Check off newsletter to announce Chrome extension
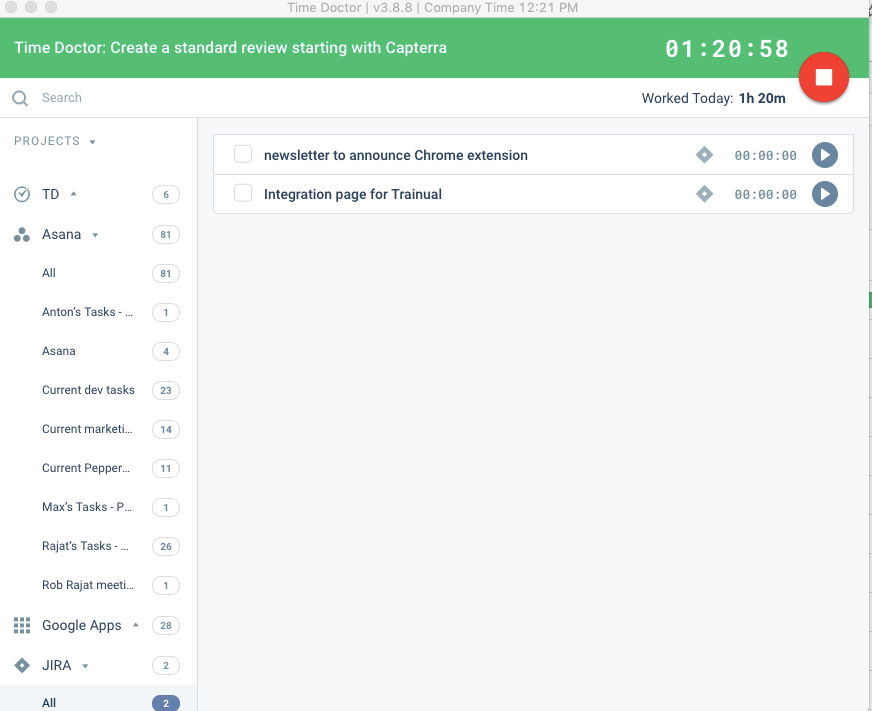Screen dimensions: 872x711 coord(243,154)
